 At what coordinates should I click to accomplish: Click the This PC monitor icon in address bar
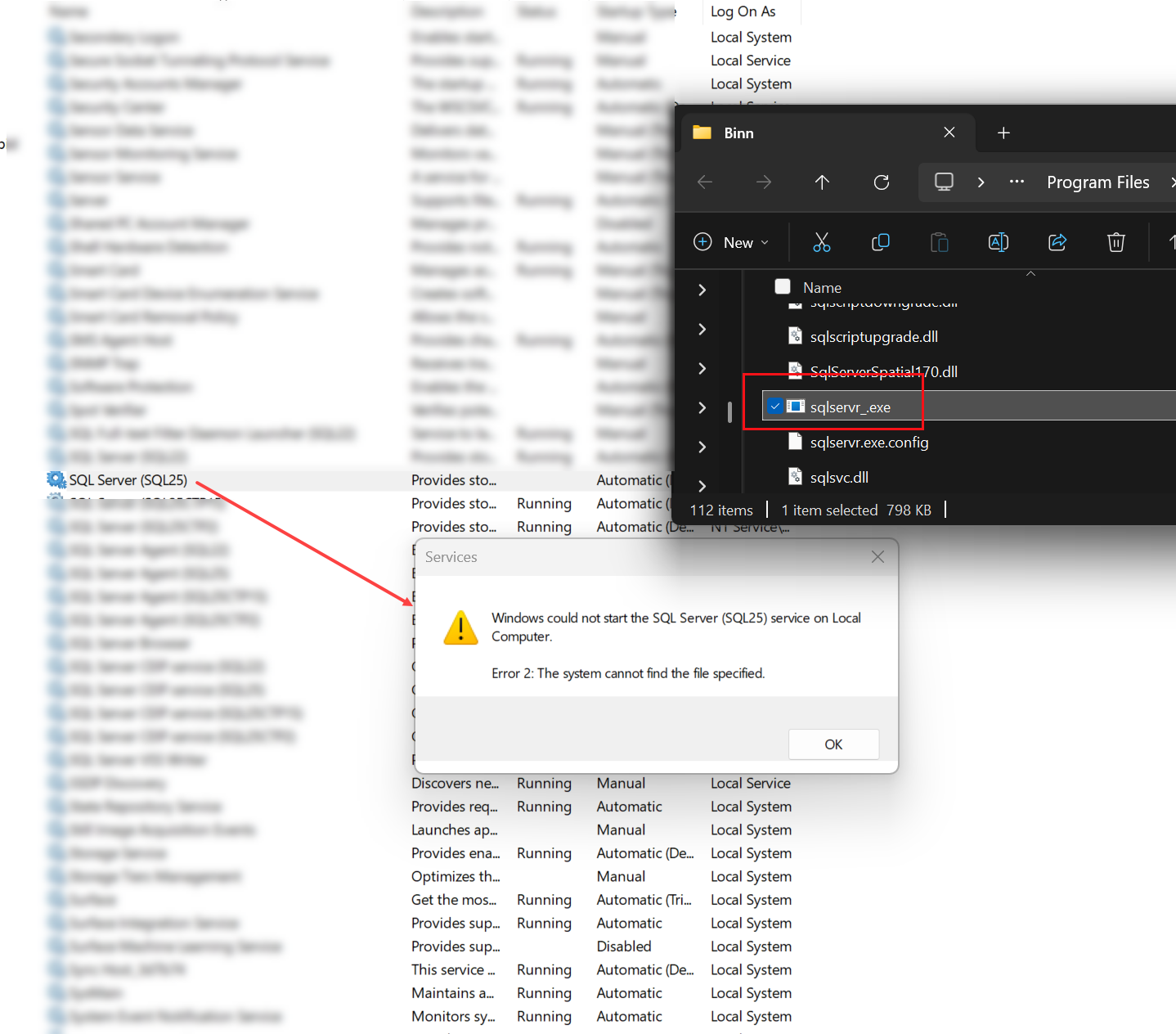[944, 182]
